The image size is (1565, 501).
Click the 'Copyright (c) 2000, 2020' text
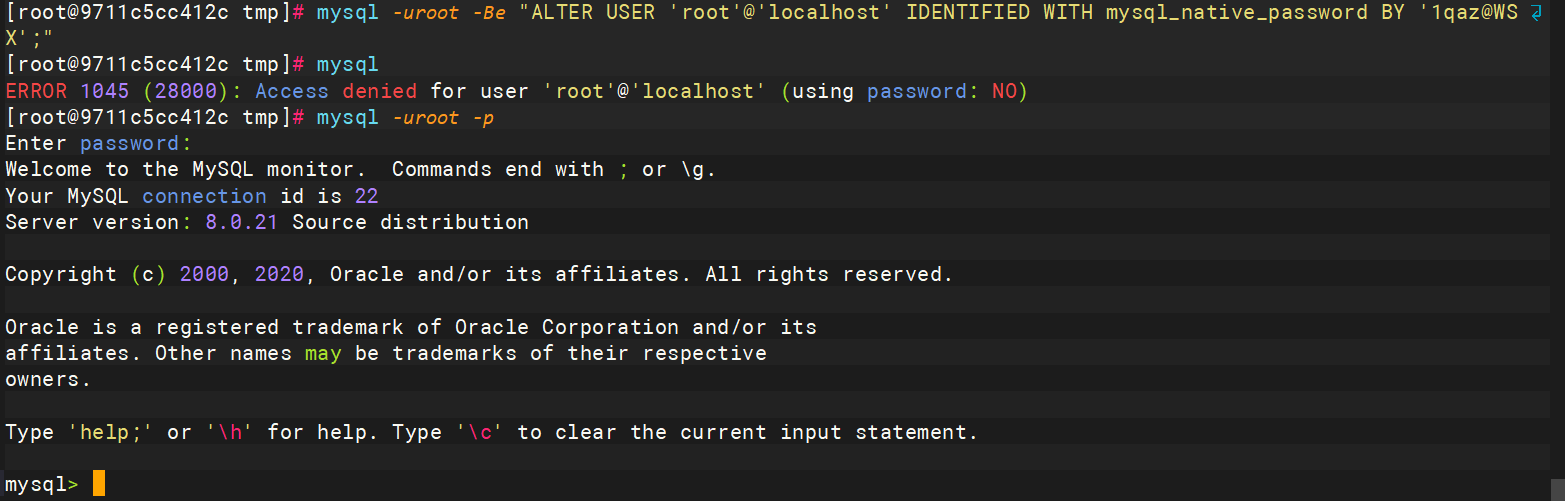155,274
